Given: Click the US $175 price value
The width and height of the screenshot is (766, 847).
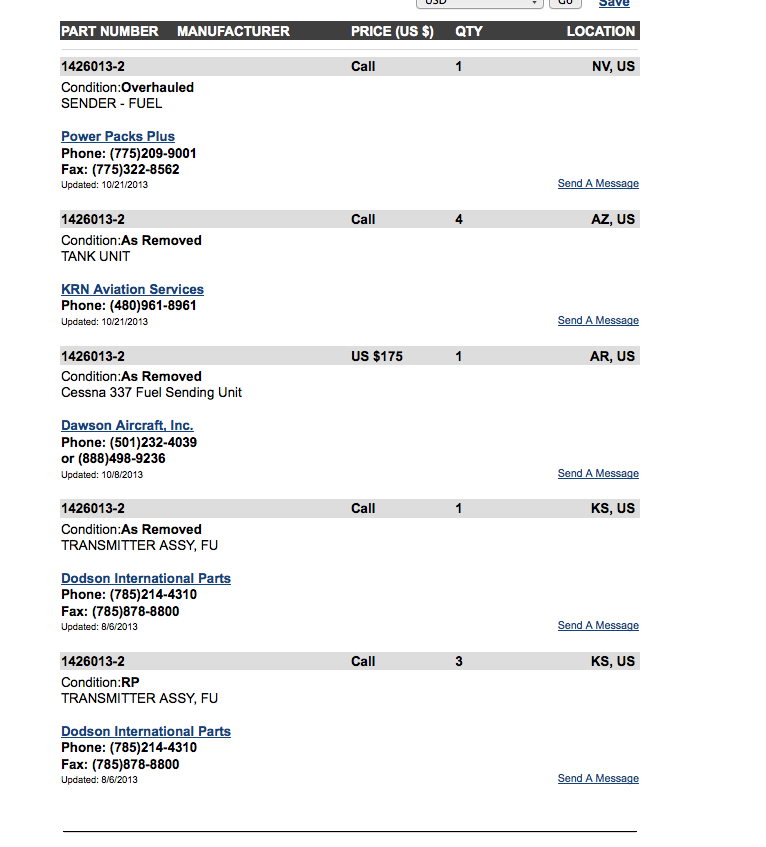Looking at the screenshot, I should click(377, 356).
